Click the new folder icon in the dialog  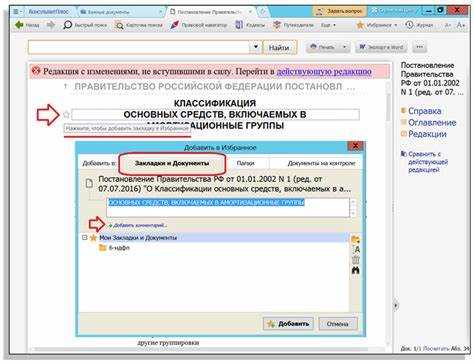pyautogui.click(x=355, y=239)
